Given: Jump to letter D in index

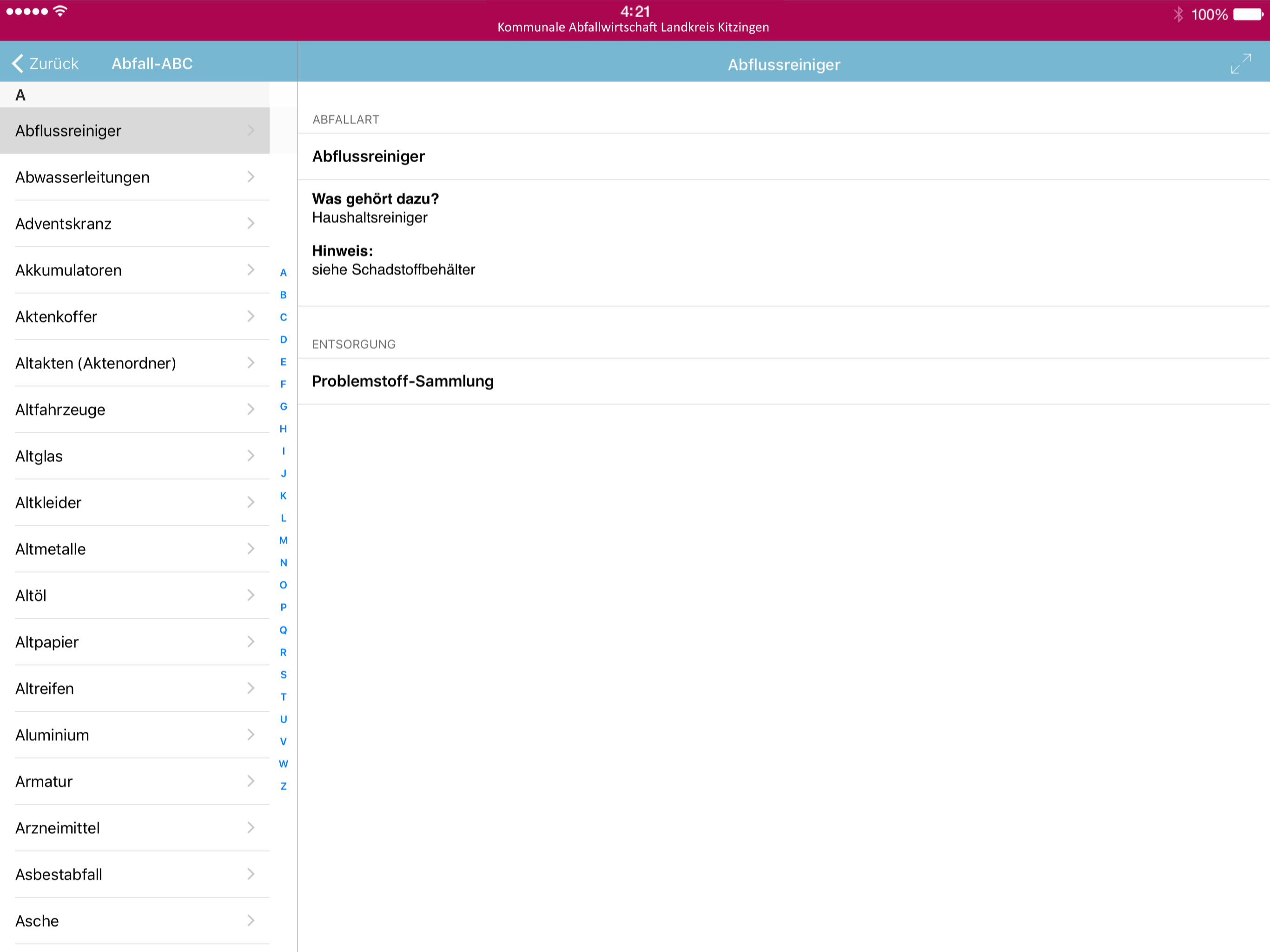Looking at the screenshot, I should pyautogui.click(x=283, y=340).
